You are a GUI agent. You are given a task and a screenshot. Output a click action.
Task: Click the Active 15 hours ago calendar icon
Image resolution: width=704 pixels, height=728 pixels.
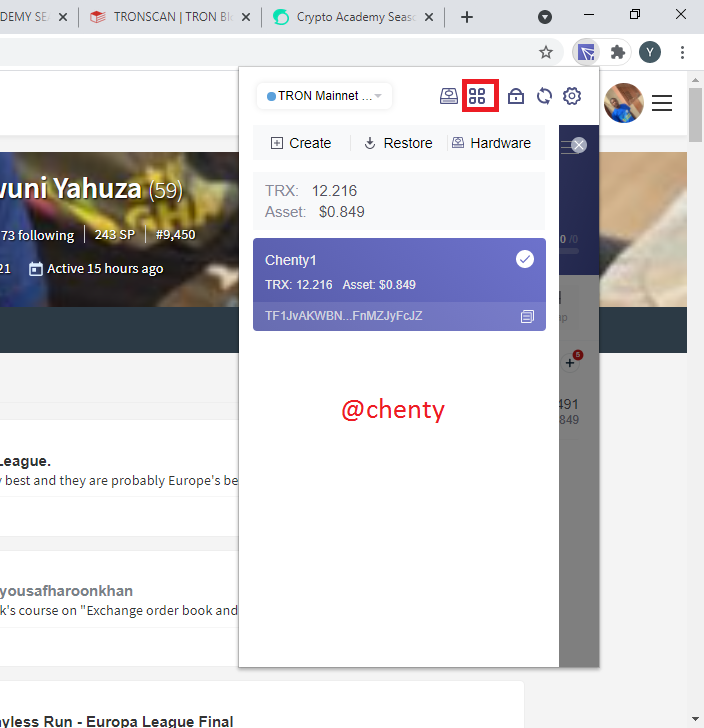(x=35, y=269)
